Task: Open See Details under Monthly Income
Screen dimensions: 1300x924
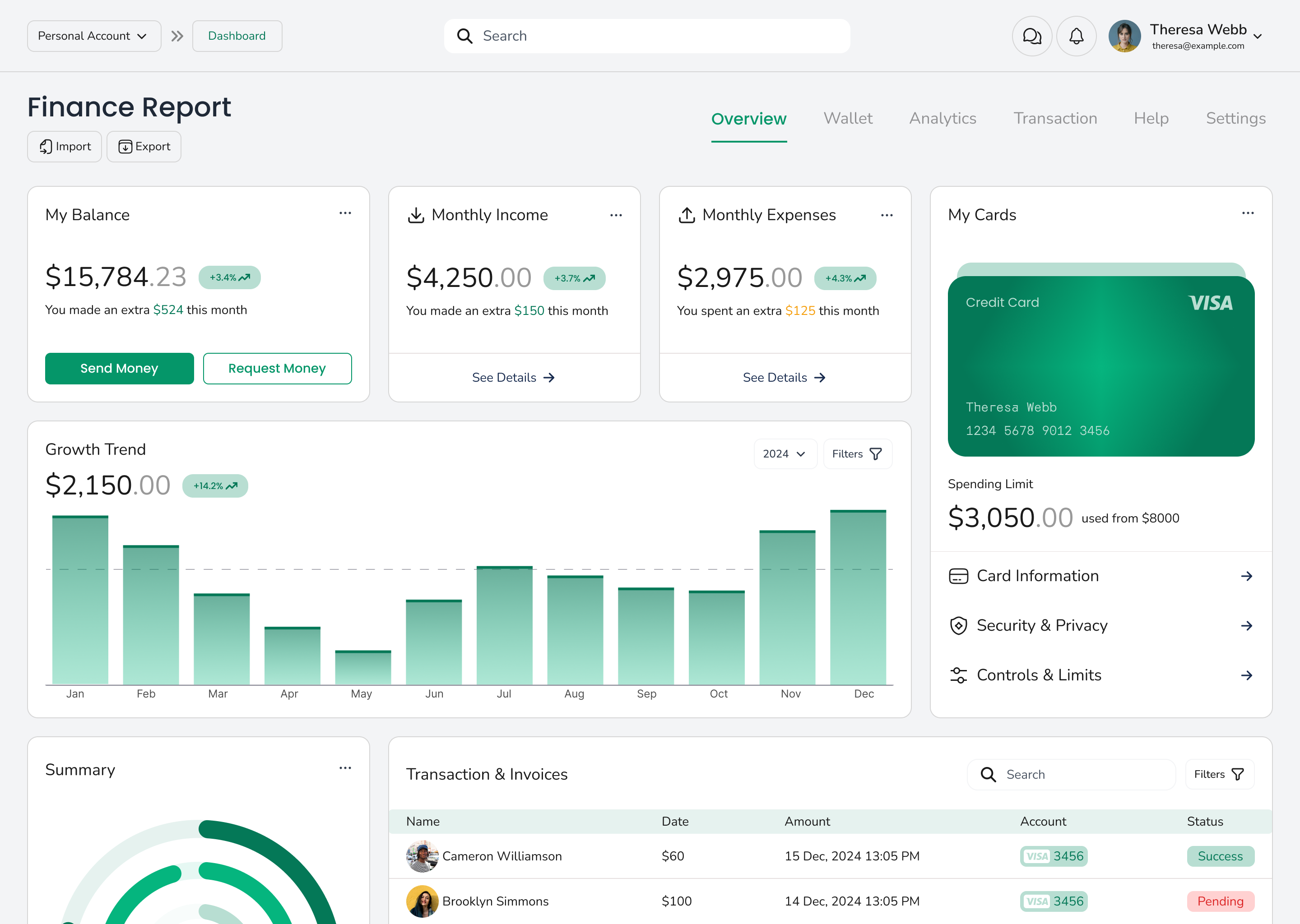Action: [x=513, y=377]
